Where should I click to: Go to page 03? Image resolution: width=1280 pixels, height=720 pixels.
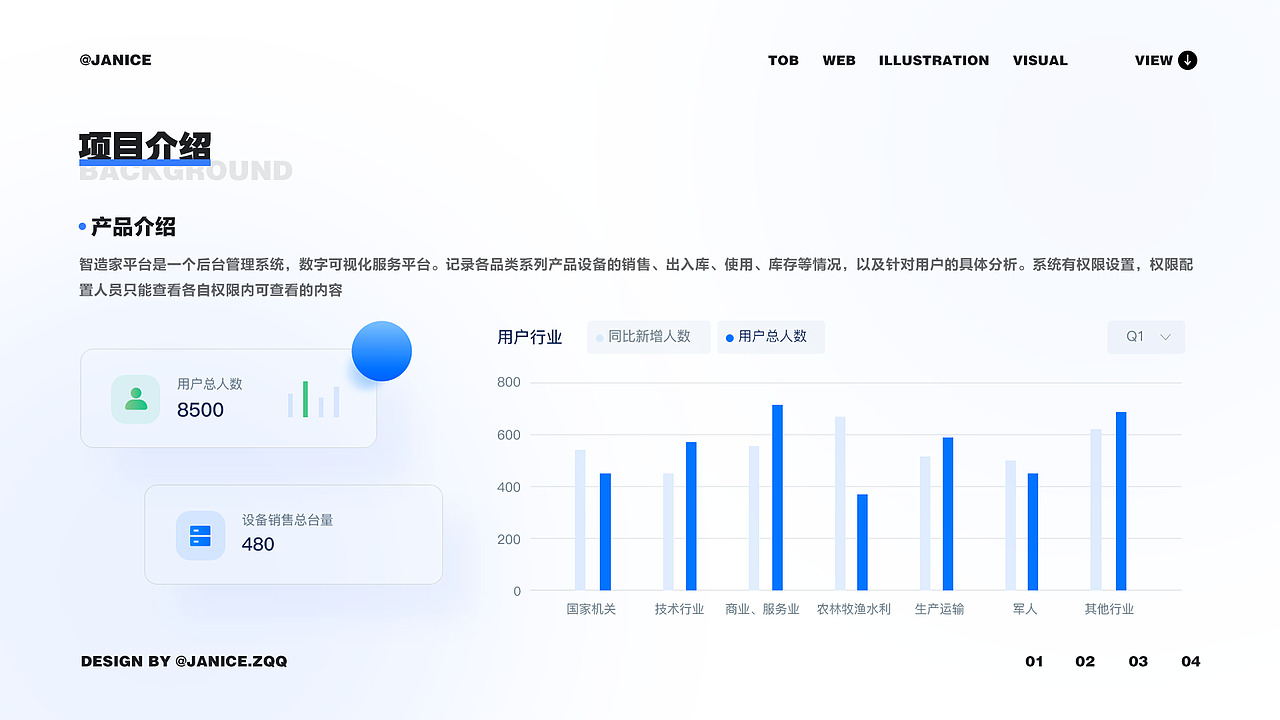click(x=1138, y=661)
